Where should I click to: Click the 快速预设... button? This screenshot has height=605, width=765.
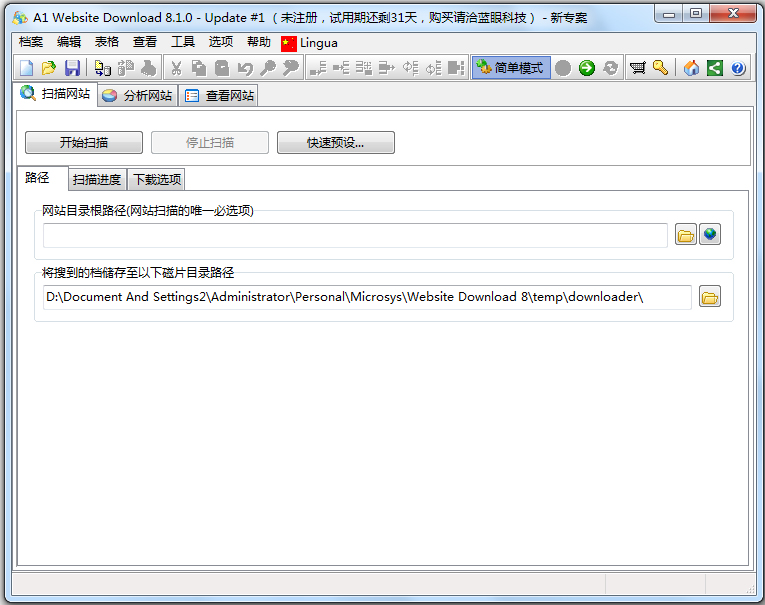[336, 142]
